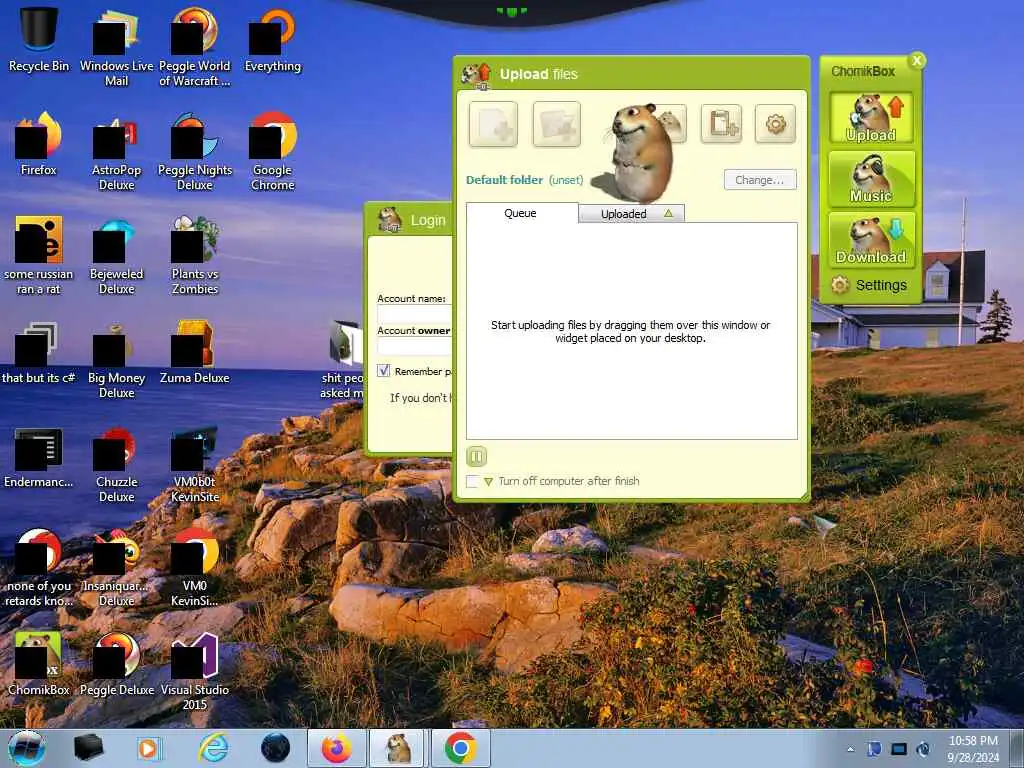Select the Everything desktop icon
This screenshot has height=768, width=1024.
pyautogui.click(x=272, y=39)
